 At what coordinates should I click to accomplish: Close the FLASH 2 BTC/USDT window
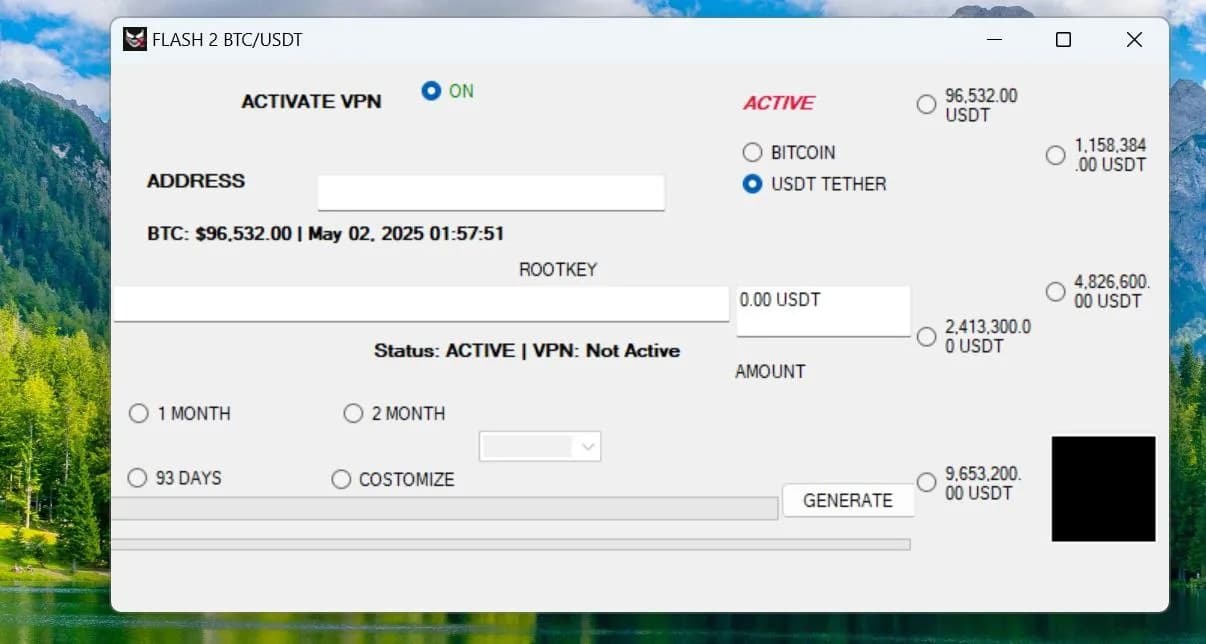click(x=1133, y=40)
